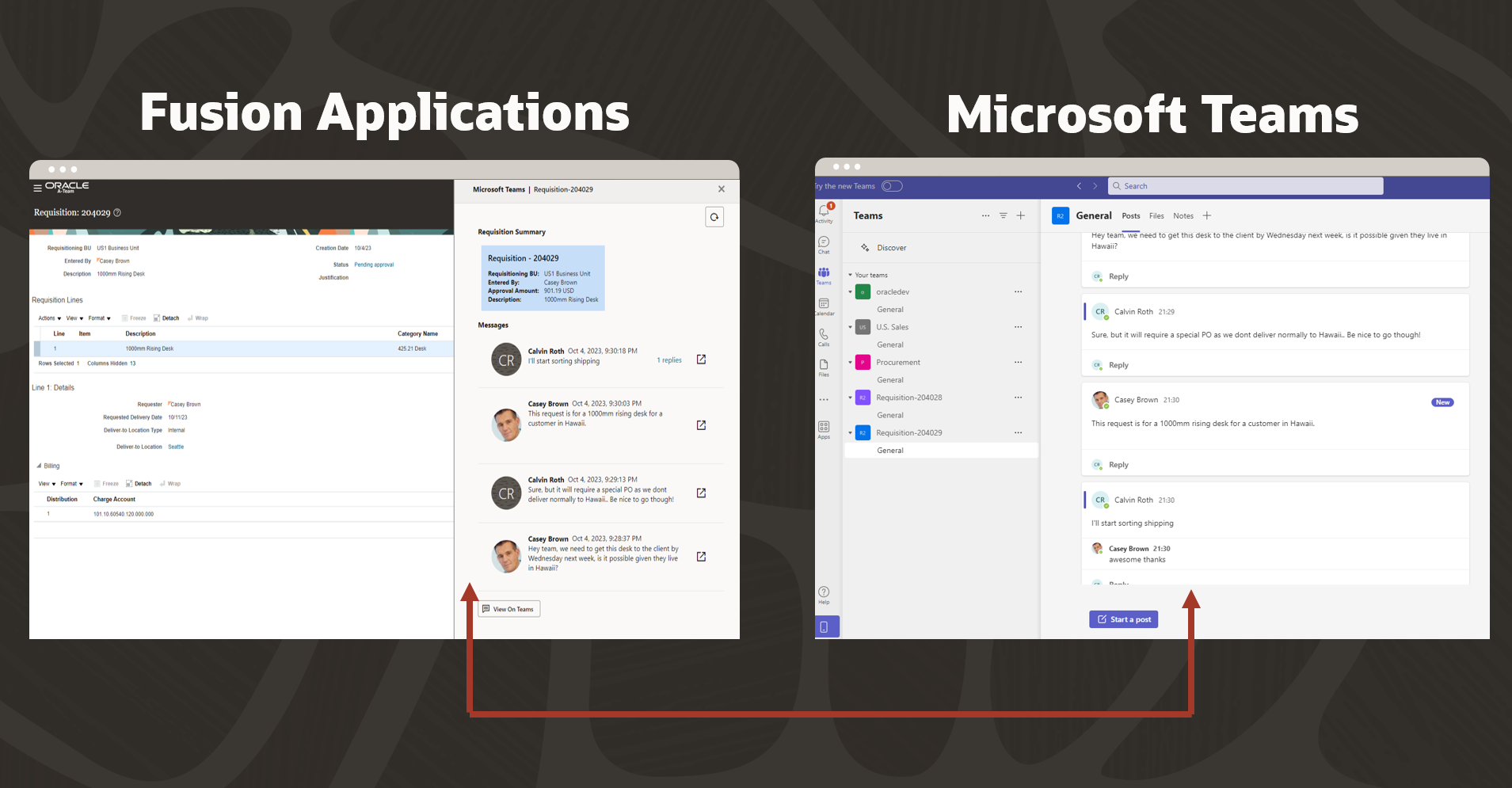Click the Pending approval status link

point(374,265)
